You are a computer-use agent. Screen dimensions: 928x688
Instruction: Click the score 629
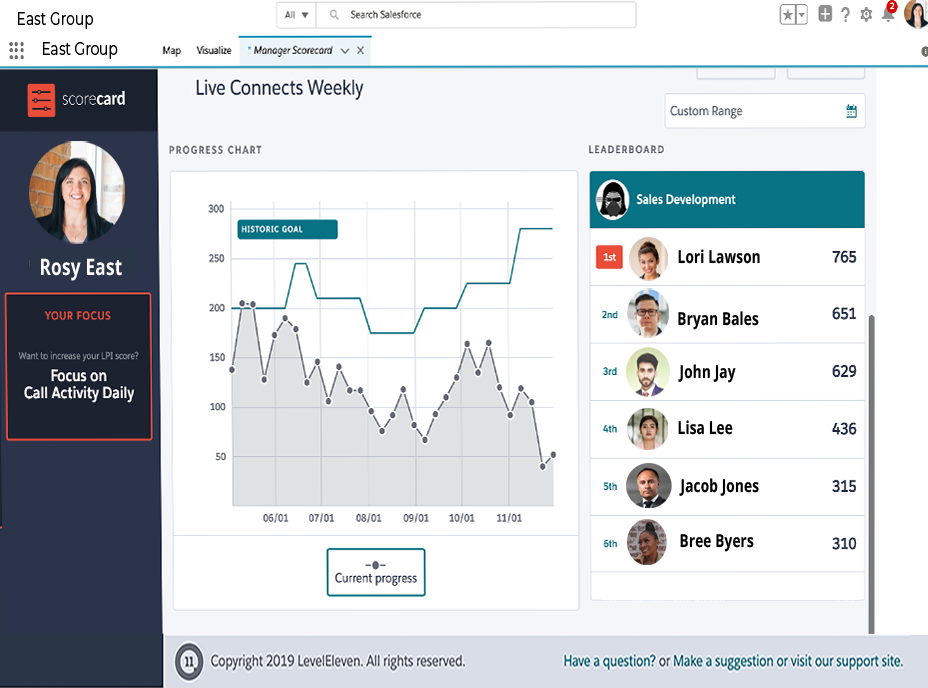(844, 371)
